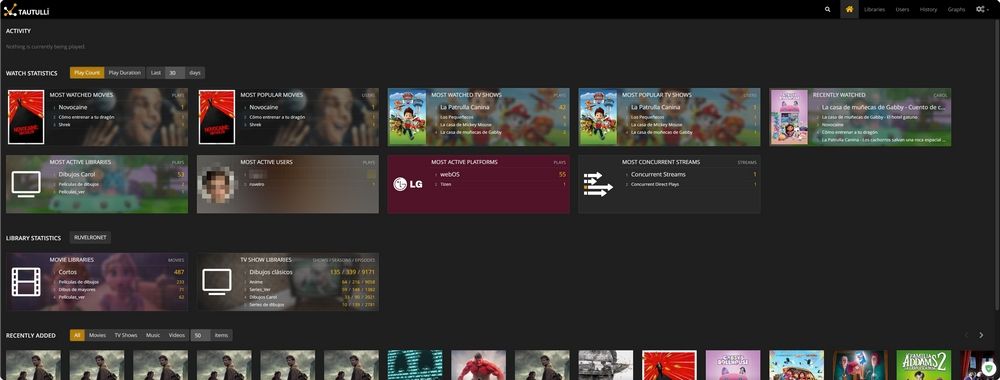Select the All filter in Recently Added
This screenshot has width=1000, height=380.
[77, 335]
